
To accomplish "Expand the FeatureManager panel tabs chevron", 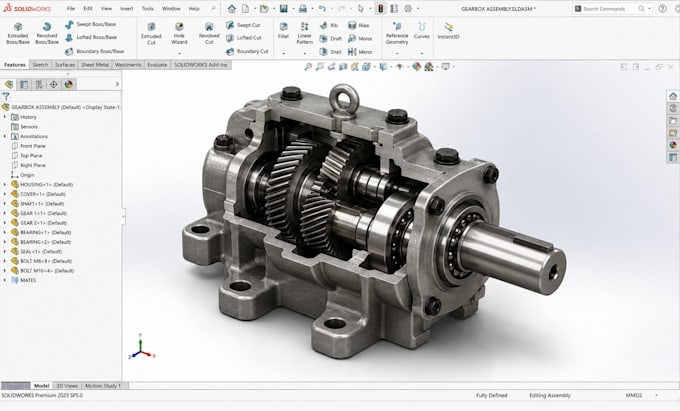I will [117, 84].
